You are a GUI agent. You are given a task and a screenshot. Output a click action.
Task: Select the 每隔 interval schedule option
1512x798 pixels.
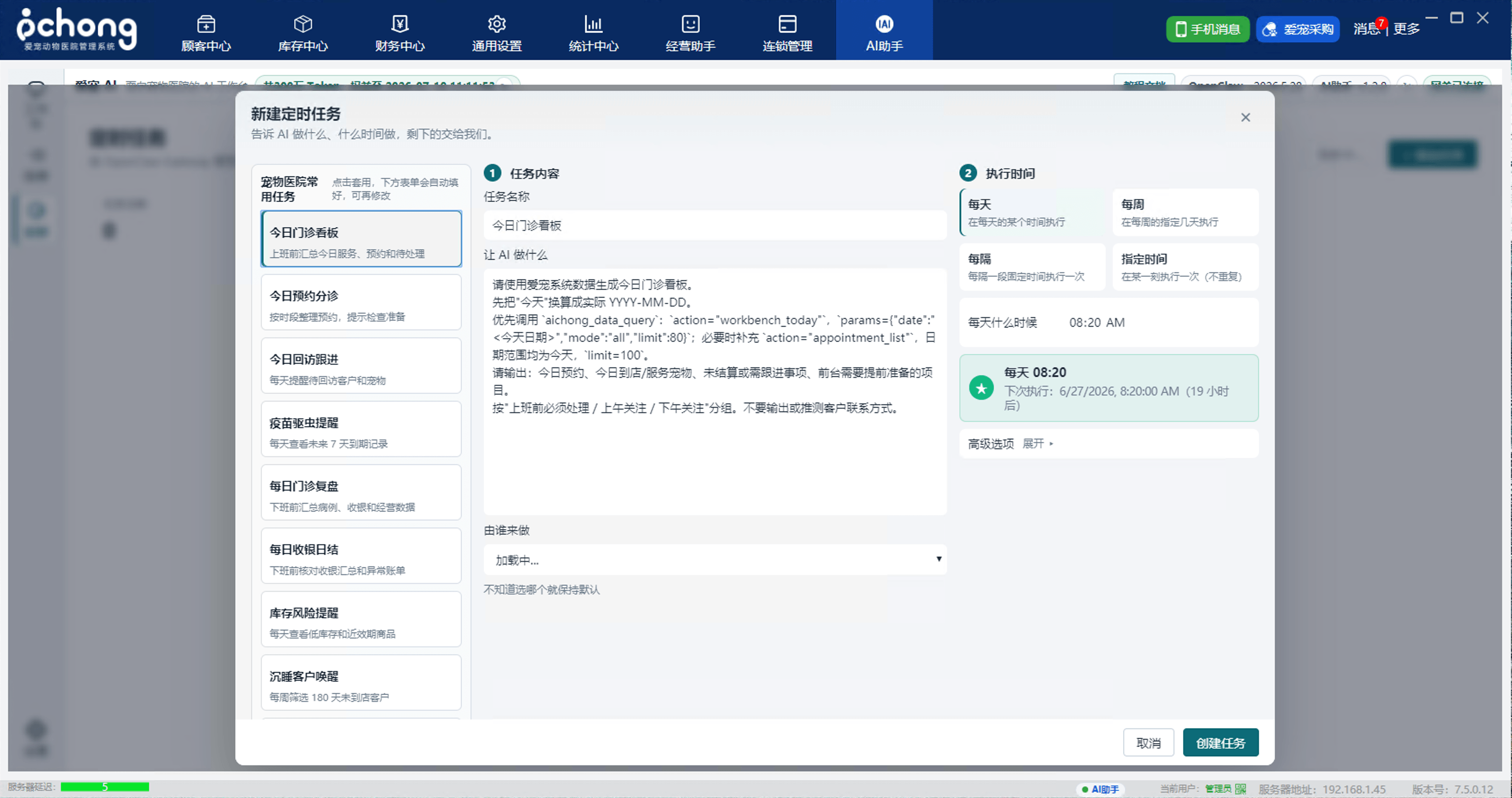[1033, 267]
